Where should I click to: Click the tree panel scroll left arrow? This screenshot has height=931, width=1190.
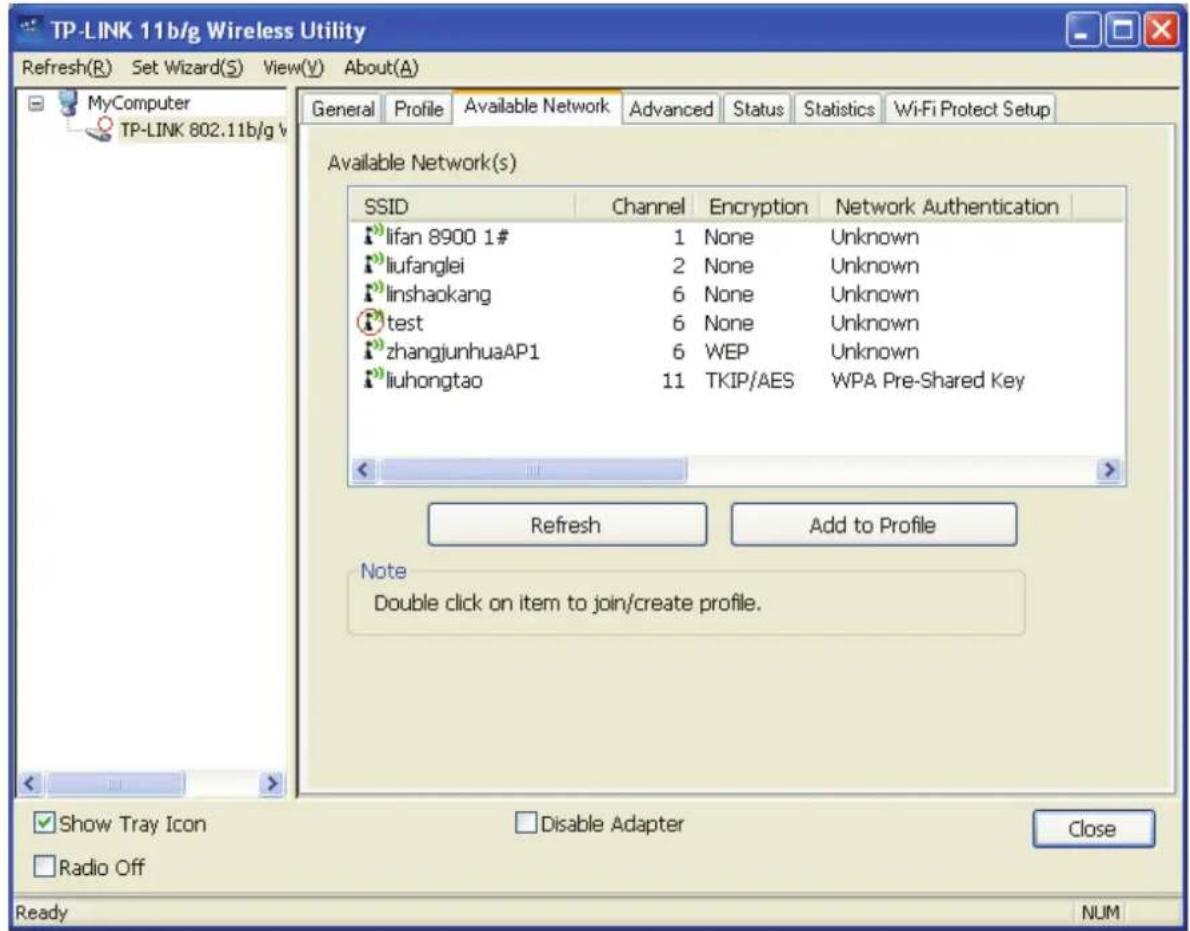click(30, 783)
